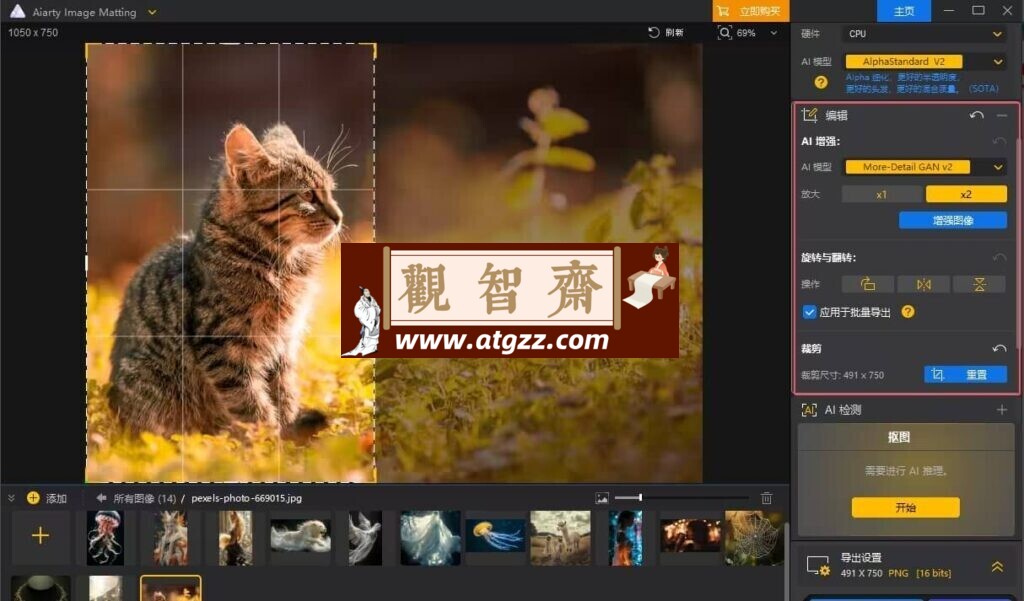Reset the AI 增强 section

pyautogui.click(x=999, y=141)
